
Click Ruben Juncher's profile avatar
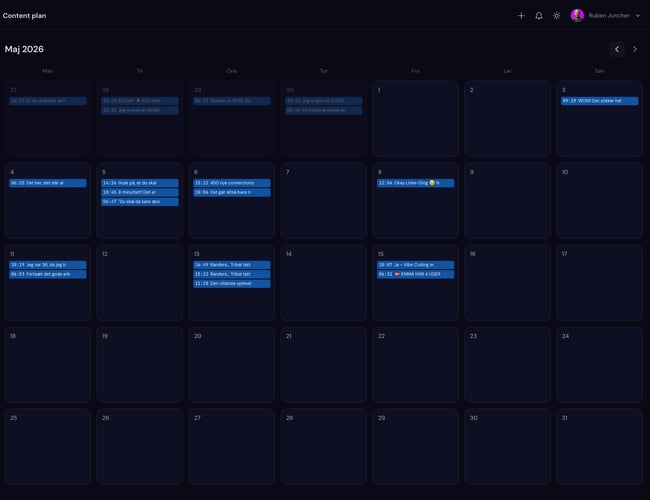pos(577,15)
